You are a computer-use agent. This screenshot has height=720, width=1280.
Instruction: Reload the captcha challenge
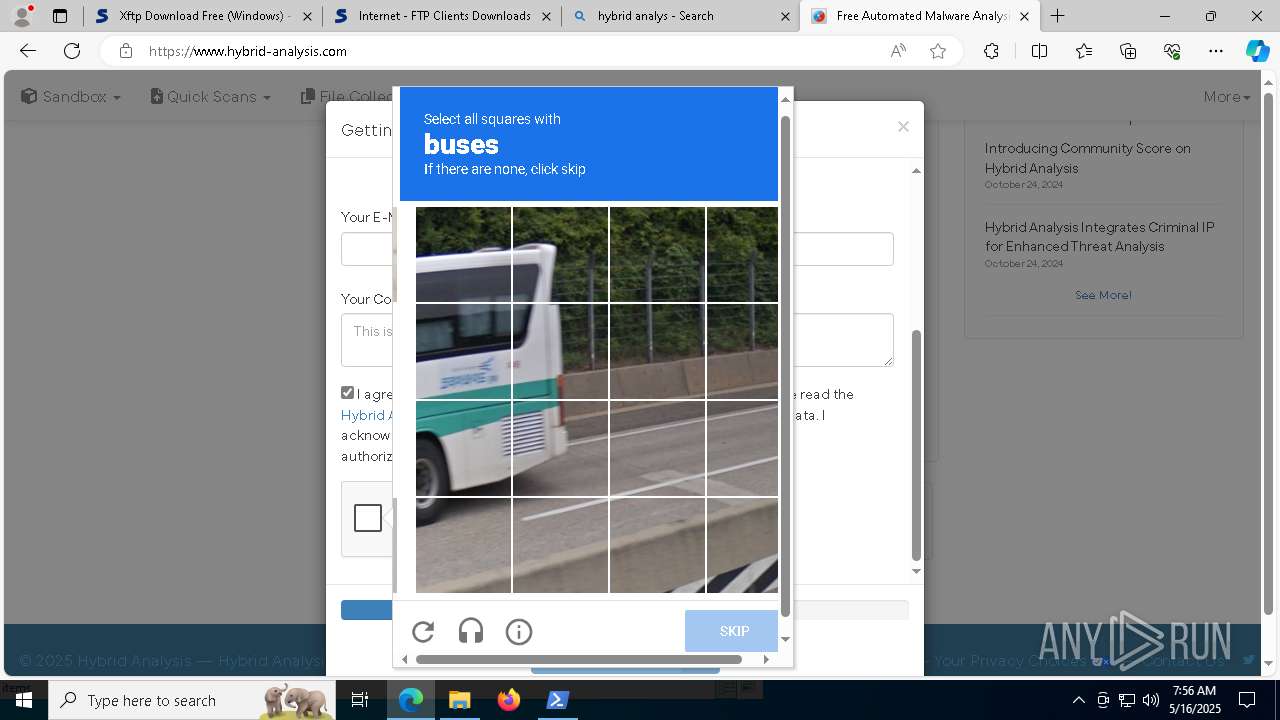point(423,632)
